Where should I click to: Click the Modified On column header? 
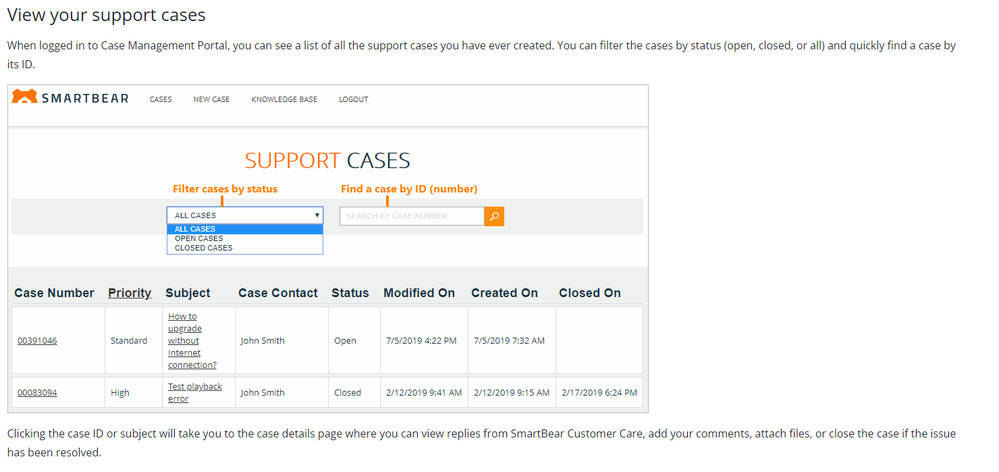[419, 293]
